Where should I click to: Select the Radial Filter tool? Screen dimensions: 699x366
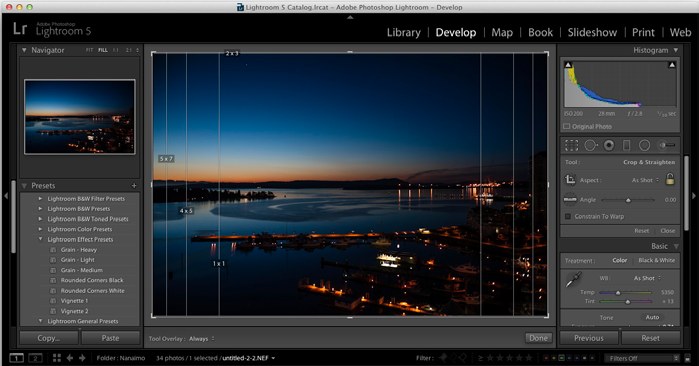(644, 145)
